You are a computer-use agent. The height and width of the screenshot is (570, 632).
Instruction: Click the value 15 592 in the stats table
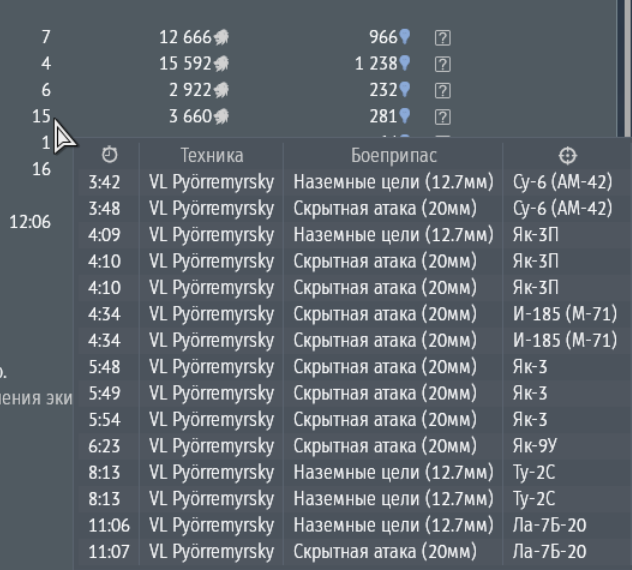point(185,64)
